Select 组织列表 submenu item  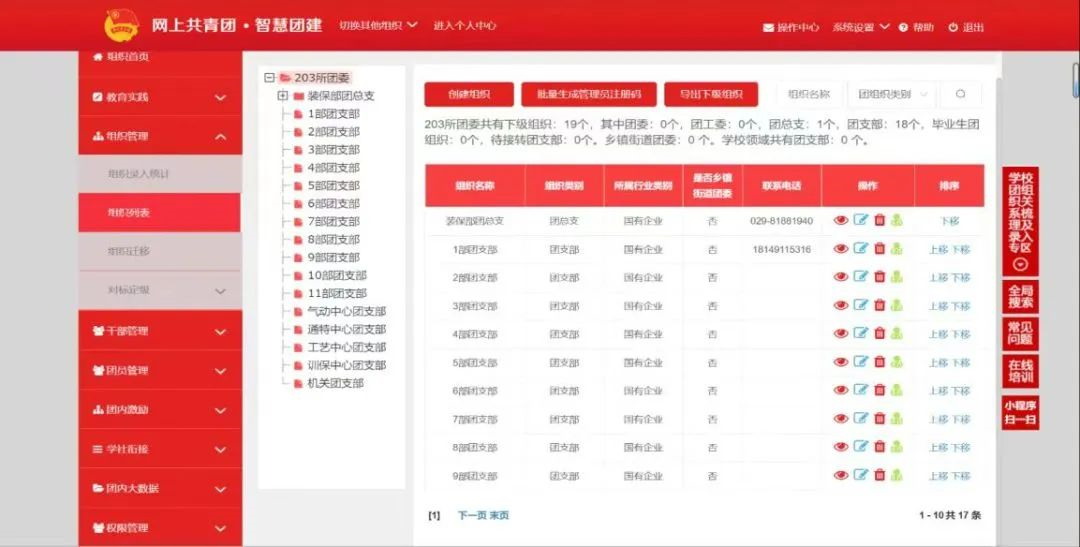(x=160, y=213)
